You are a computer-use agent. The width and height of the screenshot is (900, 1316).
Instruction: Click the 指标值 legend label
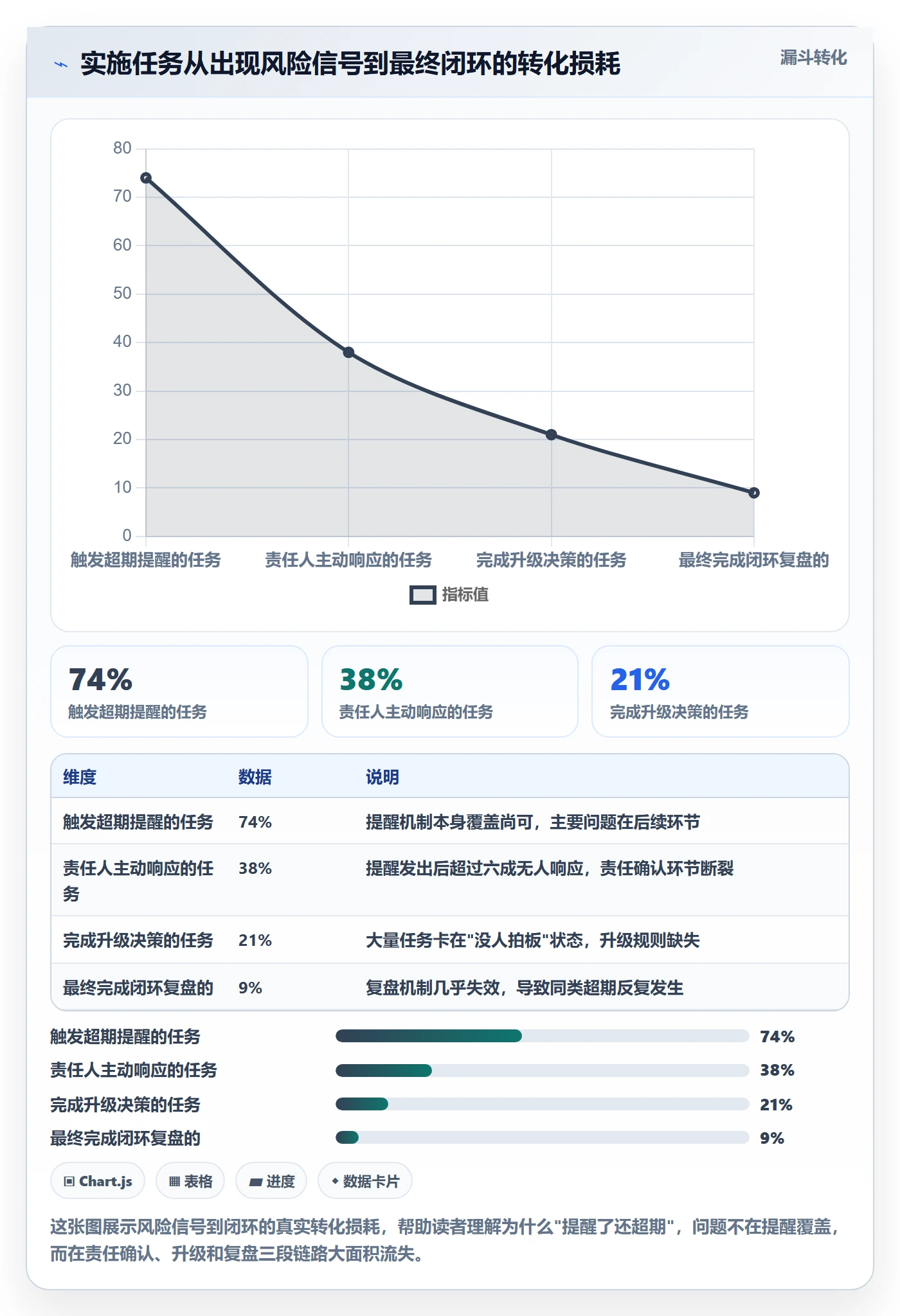(465, 595)
